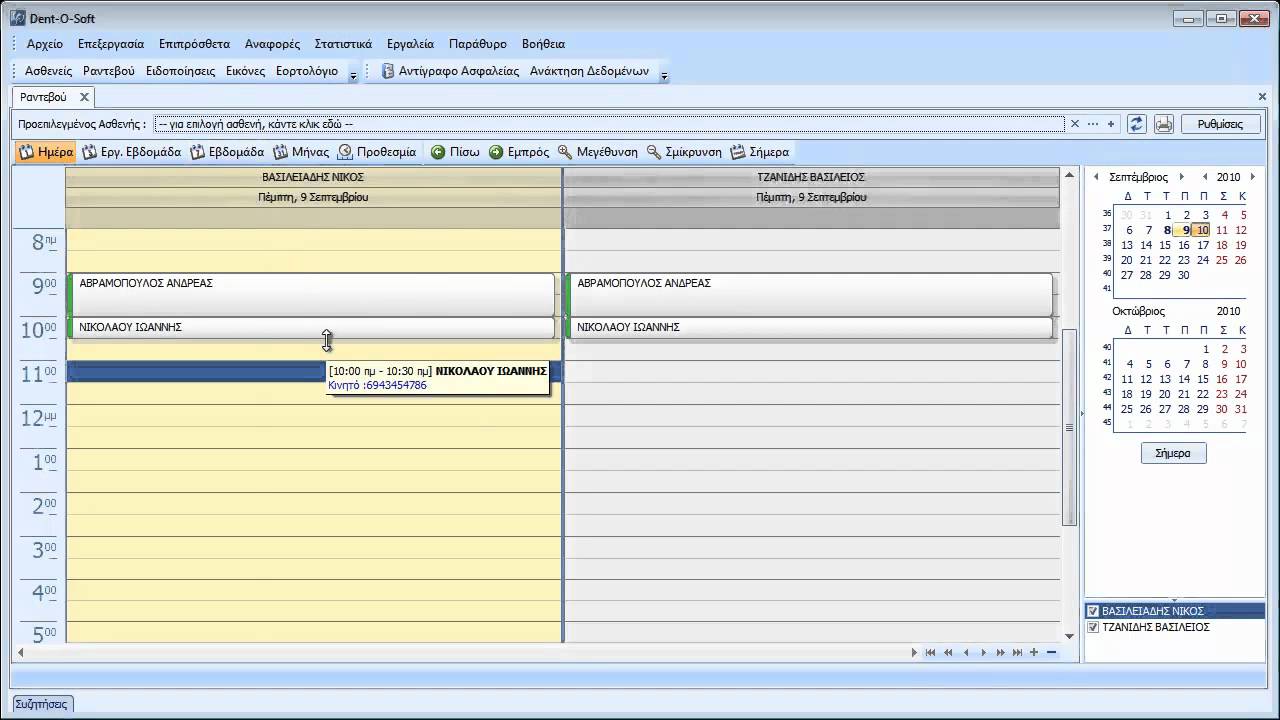
Task: Collapse right panel using splitter arrow
Action: (x=1081, y=413)
